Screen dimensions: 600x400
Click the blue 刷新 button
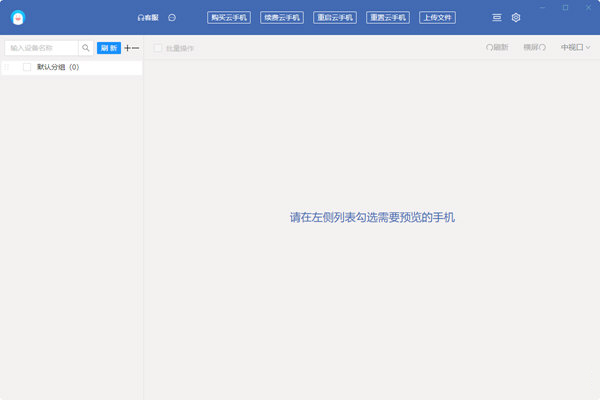[108, 48]
